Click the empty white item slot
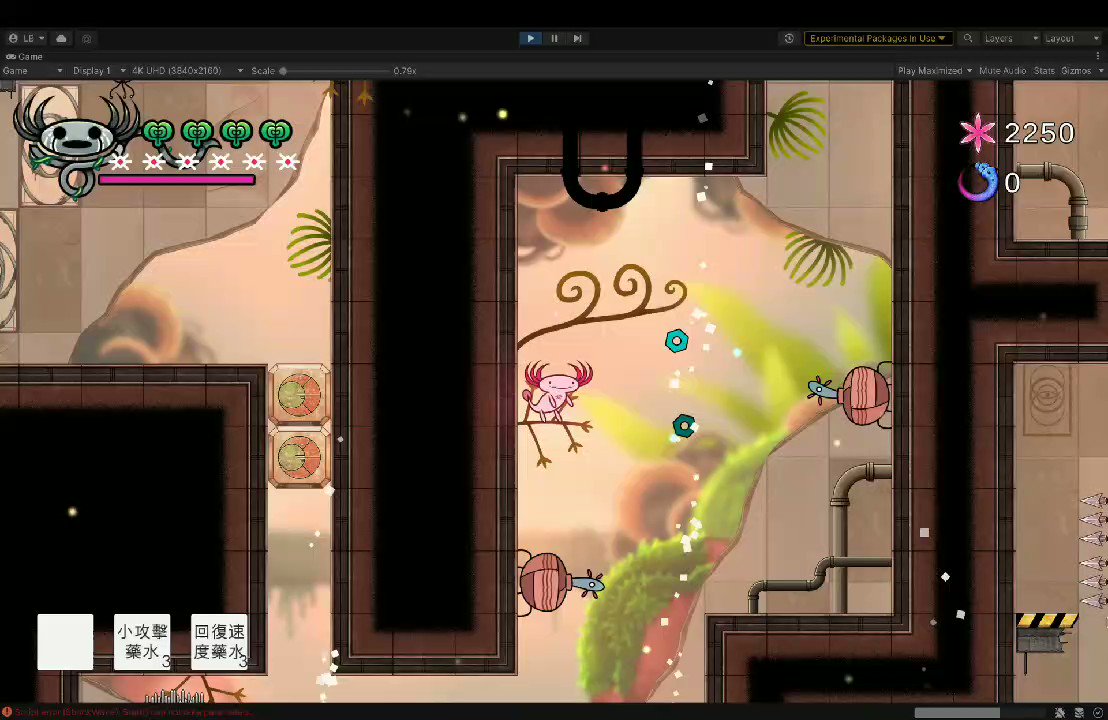The width and height of the screenshot is (1108, 720). [65, 642]
